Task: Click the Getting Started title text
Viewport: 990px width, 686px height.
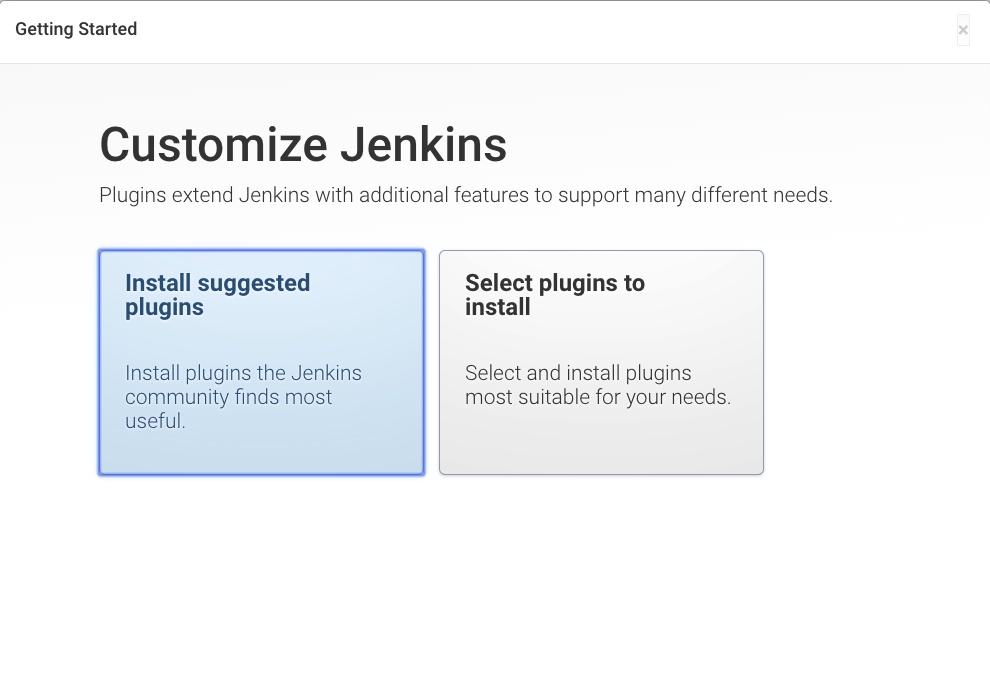Action: tap(76, 29)
